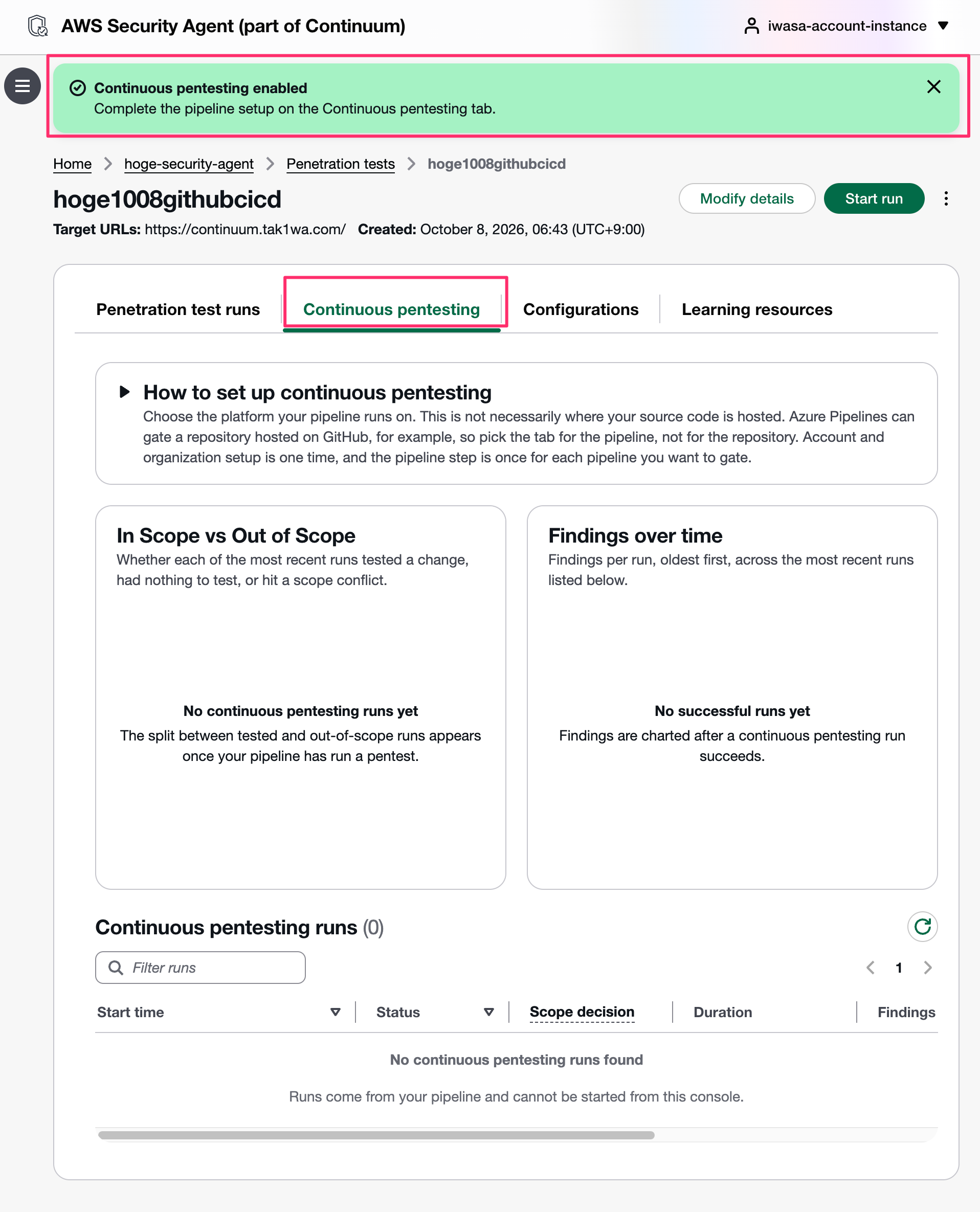Switch to the Configurations tab
Viewport: 980px width, 1212px height.
tap(581, 309)
